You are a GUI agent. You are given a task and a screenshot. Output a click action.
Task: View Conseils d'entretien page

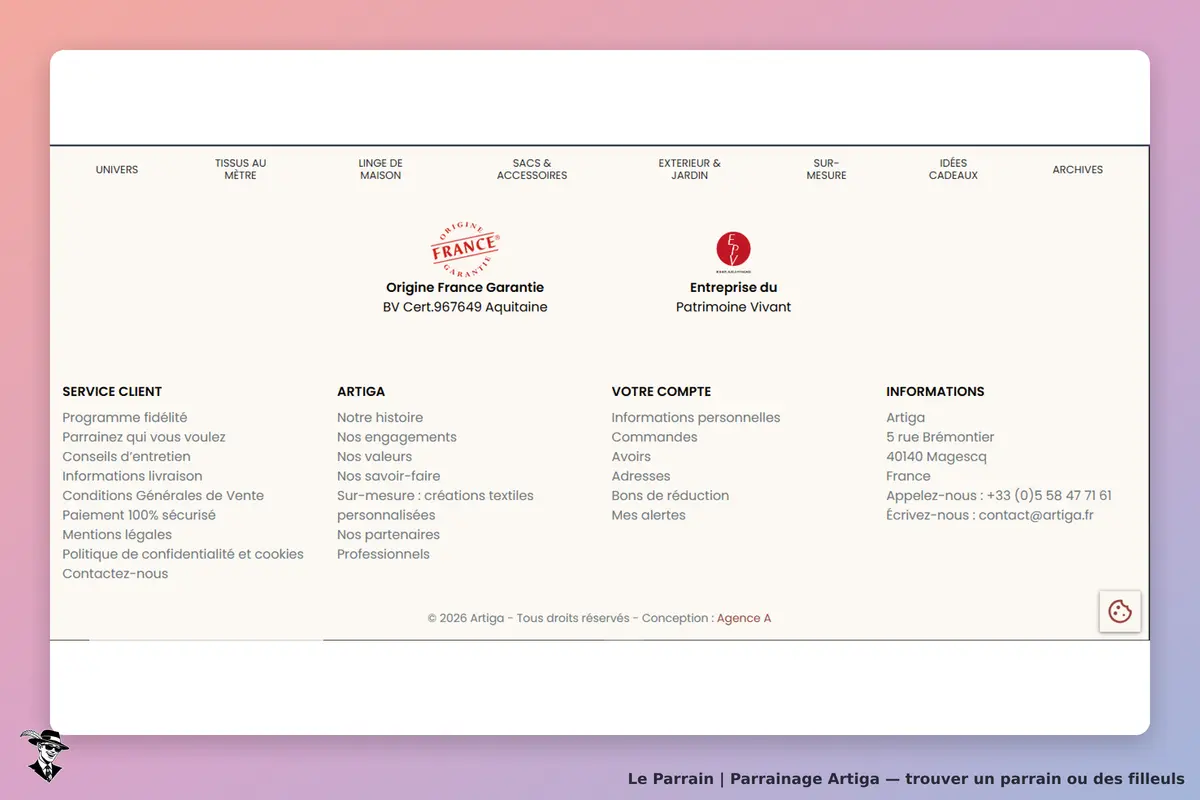[x=126, y=457]
